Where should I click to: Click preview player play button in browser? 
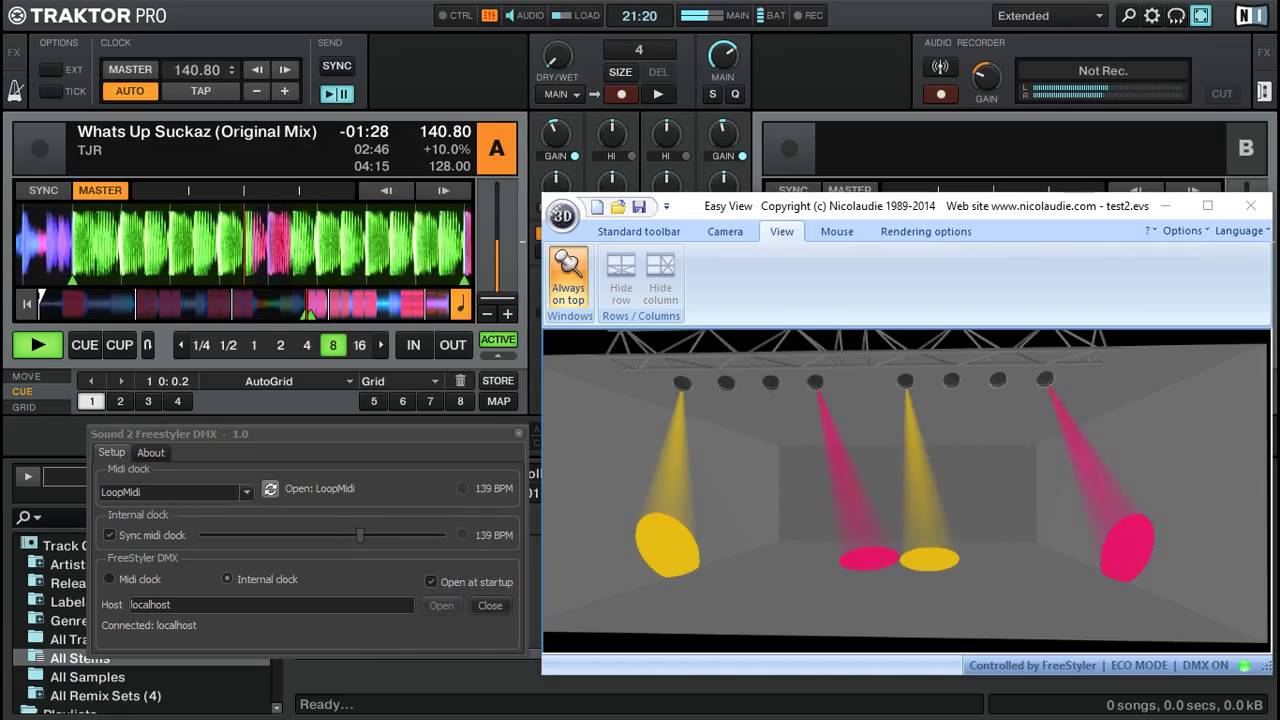28,477
